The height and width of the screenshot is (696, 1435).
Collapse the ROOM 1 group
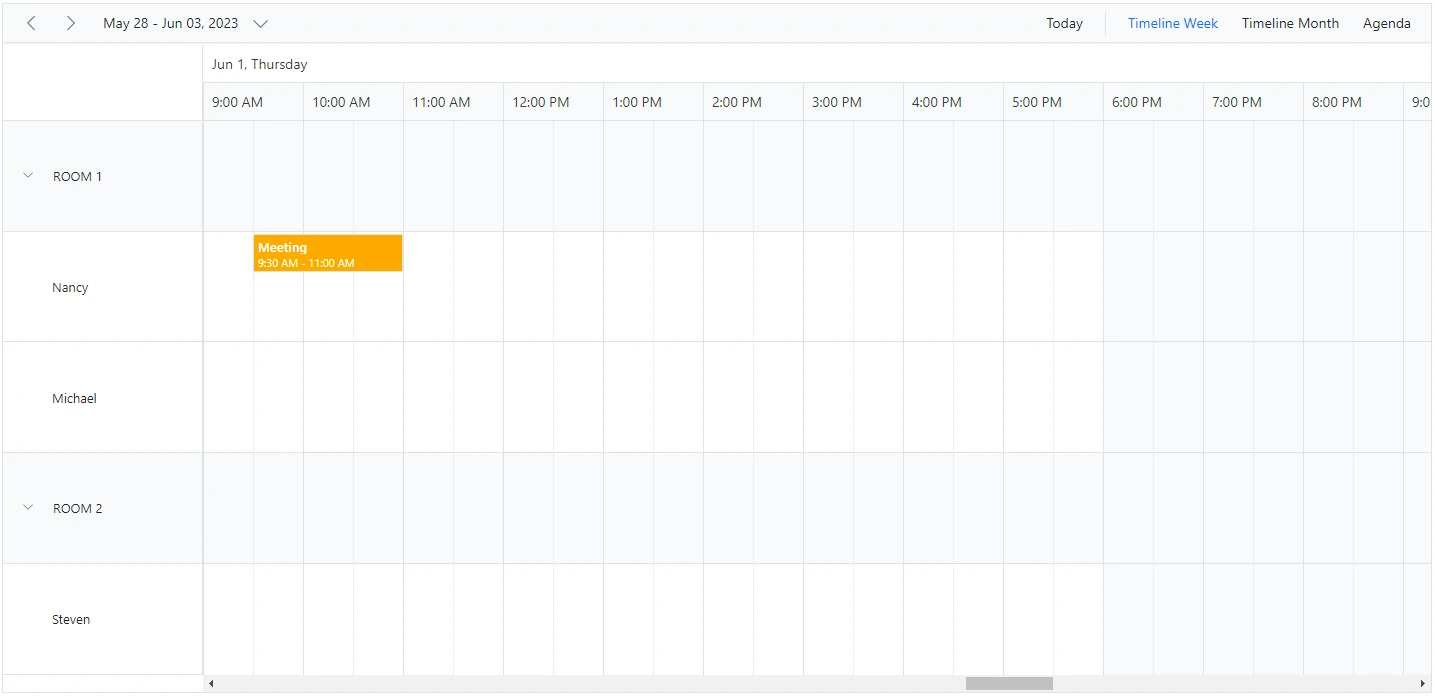[28, 176]
